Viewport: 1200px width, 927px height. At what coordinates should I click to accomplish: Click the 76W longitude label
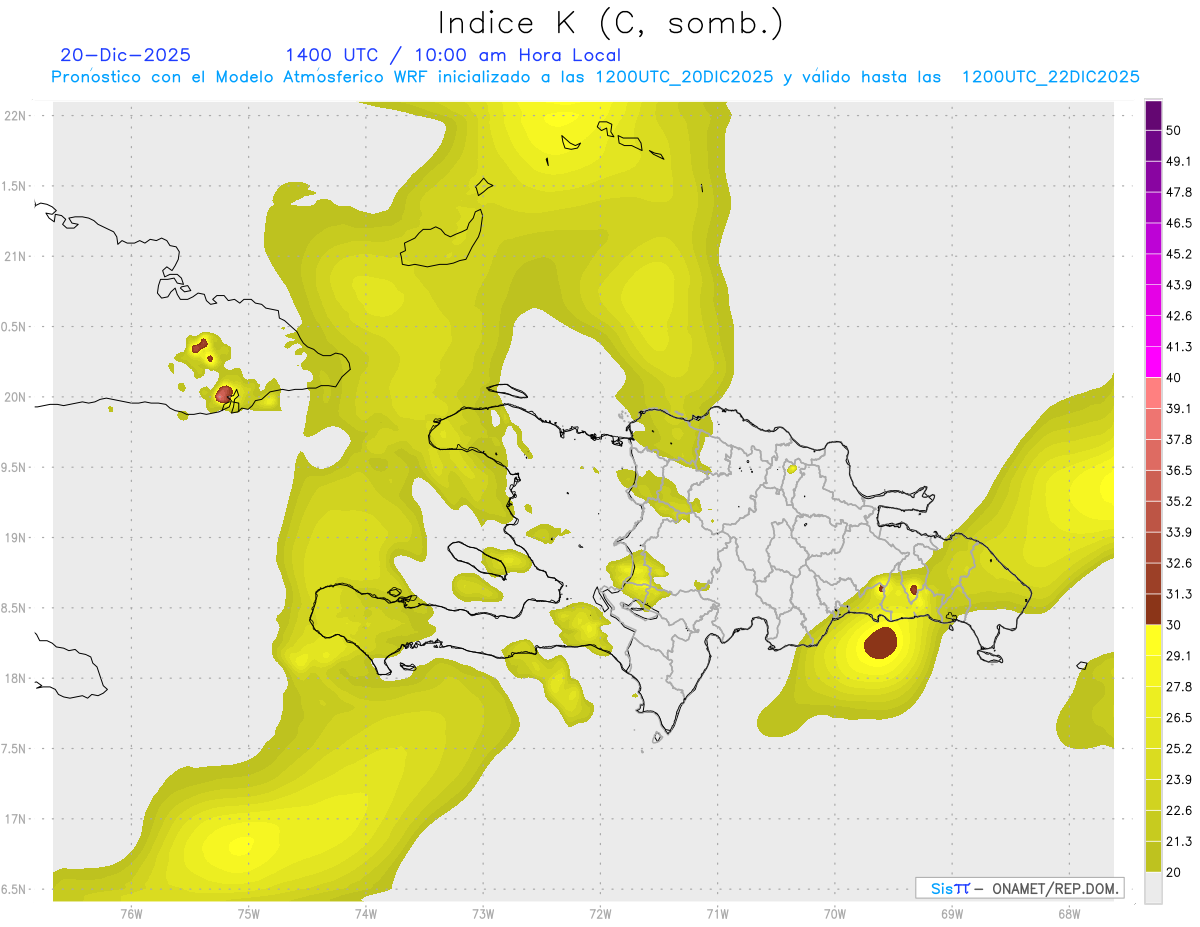click(x=131, y=913)
